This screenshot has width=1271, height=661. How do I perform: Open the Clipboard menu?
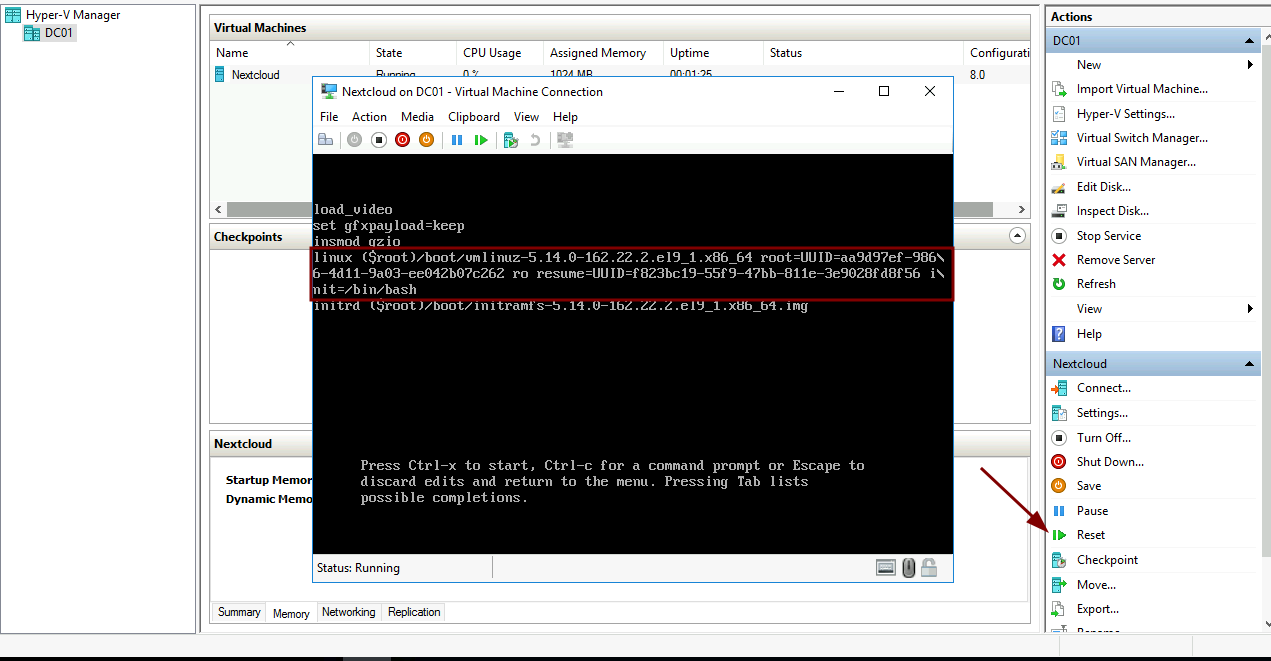pos(474,117)
